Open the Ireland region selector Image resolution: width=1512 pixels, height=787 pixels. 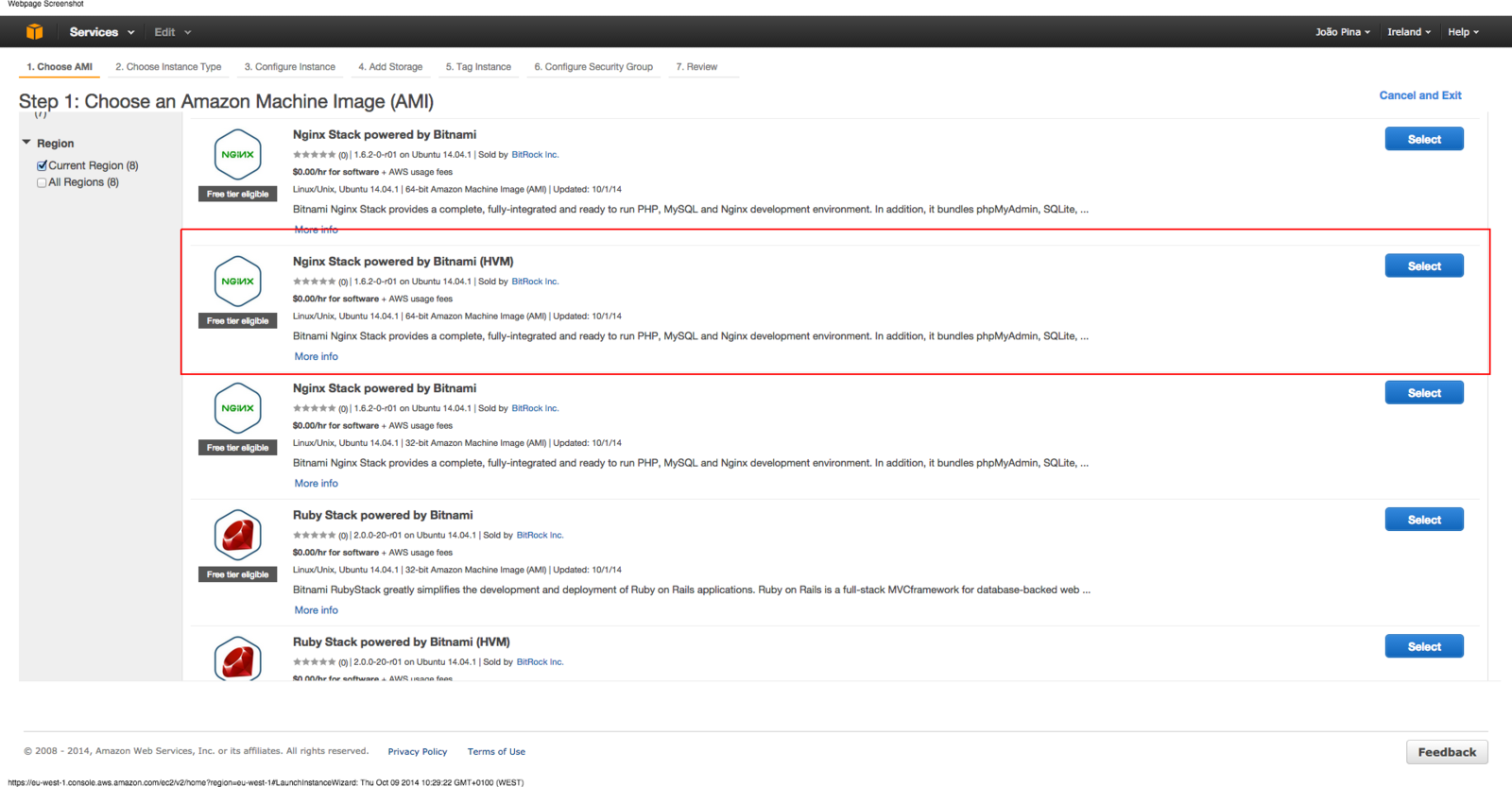[x=1409, y=32]
